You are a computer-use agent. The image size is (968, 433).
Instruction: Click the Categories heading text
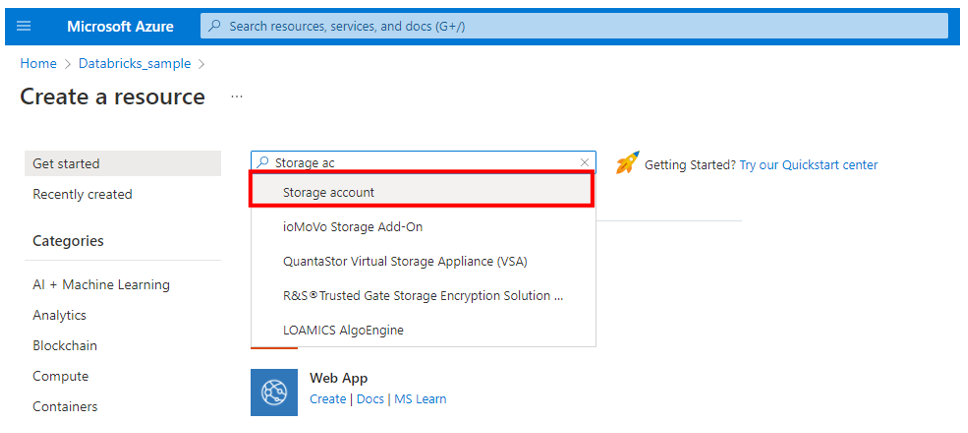click(68, 241)
